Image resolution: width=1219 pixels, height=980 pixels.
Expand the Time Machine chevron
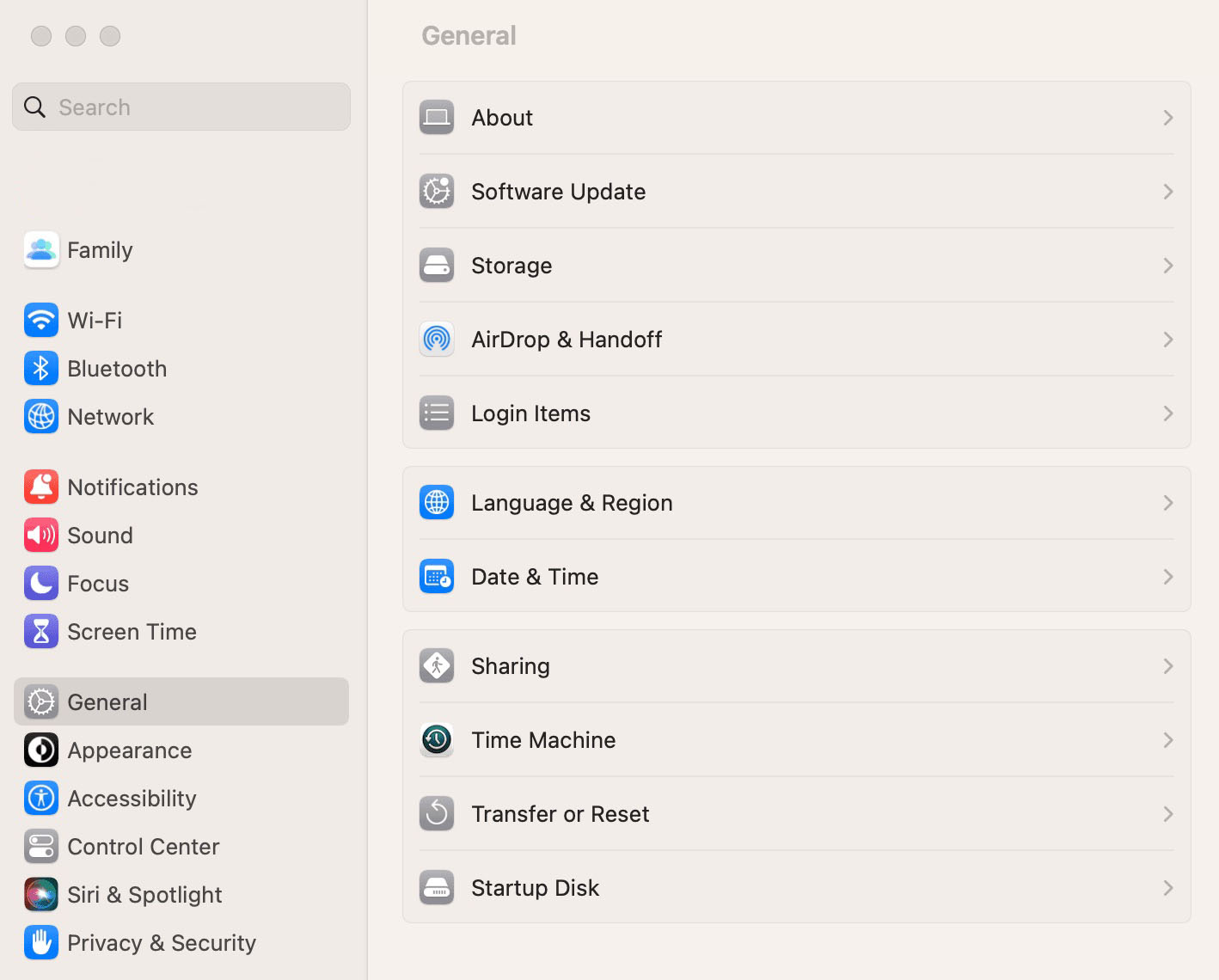(x=1167, y=740)
